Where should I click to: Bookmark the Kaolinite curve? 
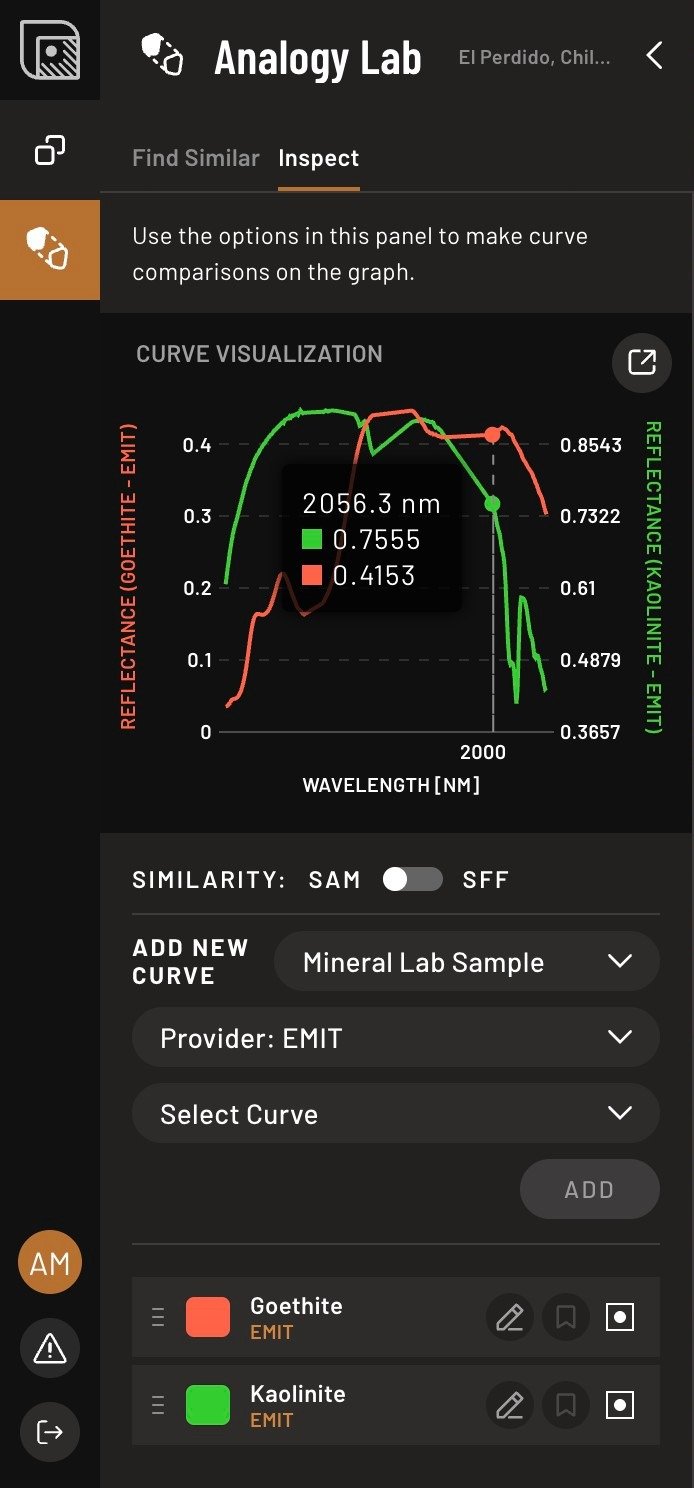click(x=565, y=1406)
